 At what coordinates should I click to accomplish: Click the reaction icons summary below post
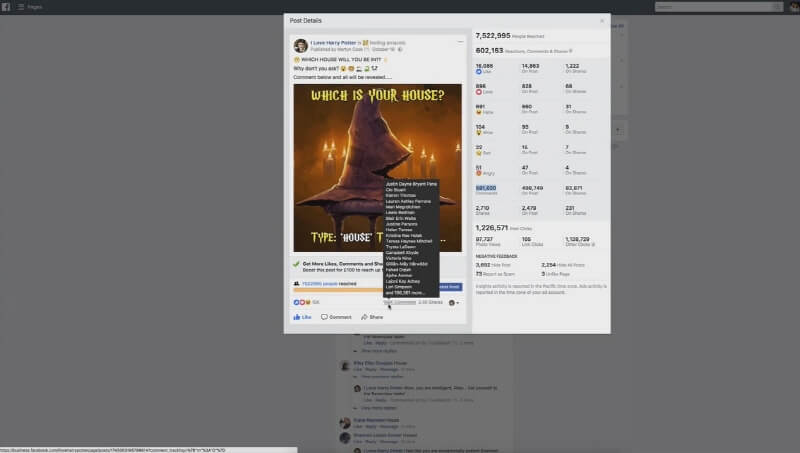pyautogui.click(x=302, y=302)
